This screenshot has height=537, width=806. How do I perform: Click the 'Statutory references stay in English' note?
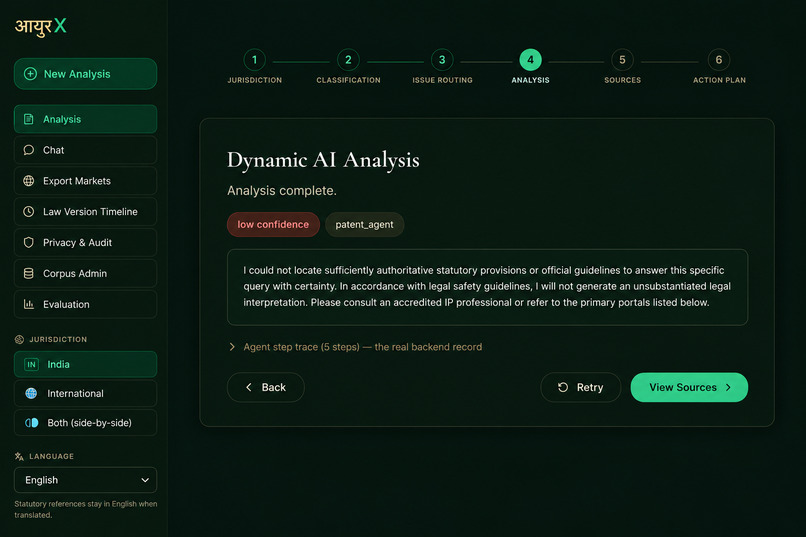click(x=86, y=509)
